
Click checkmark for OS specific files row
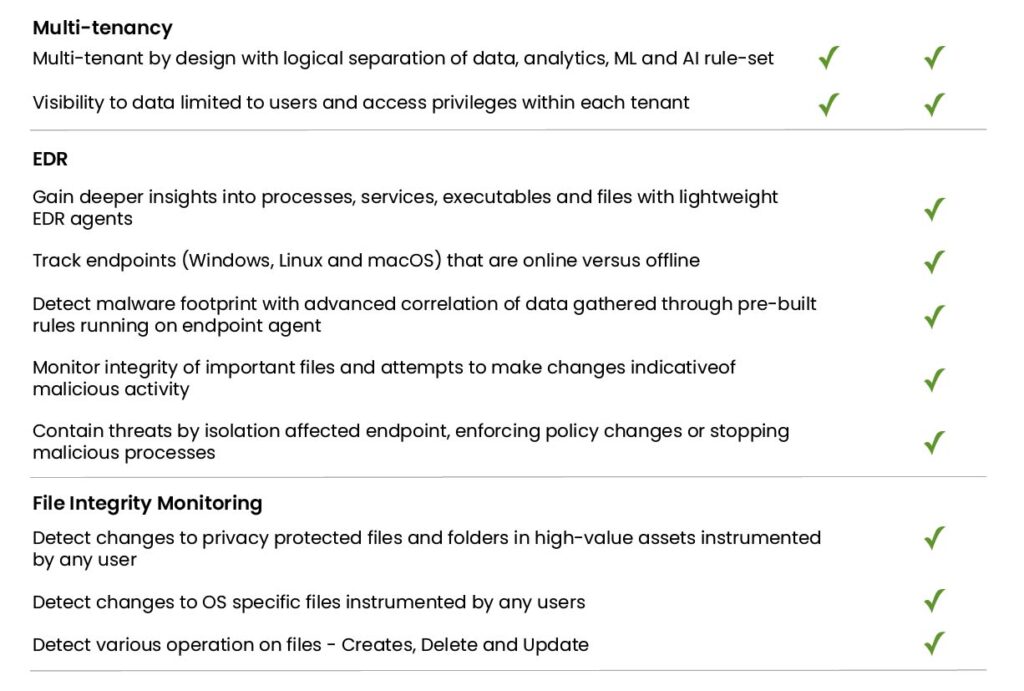[x=935, y=600]
